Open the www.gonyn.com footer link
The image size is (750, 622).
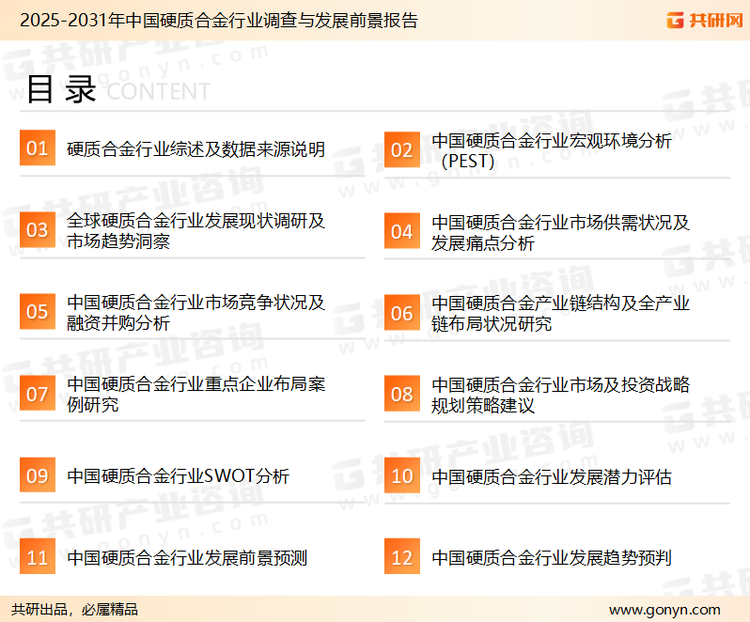[664, 610]
